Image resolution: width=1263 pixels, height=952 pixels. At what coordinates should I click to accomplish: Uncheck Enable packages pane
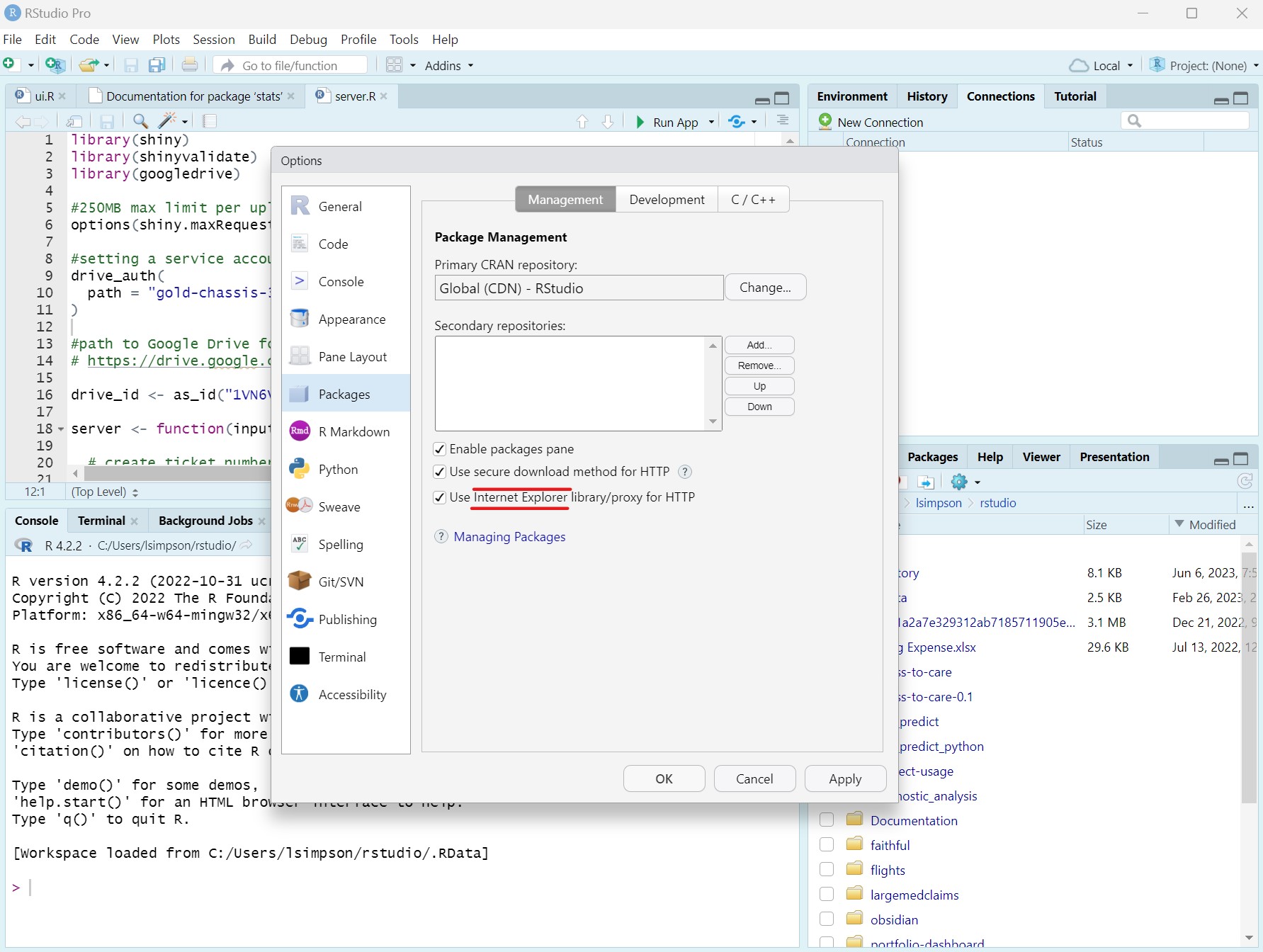439,448
